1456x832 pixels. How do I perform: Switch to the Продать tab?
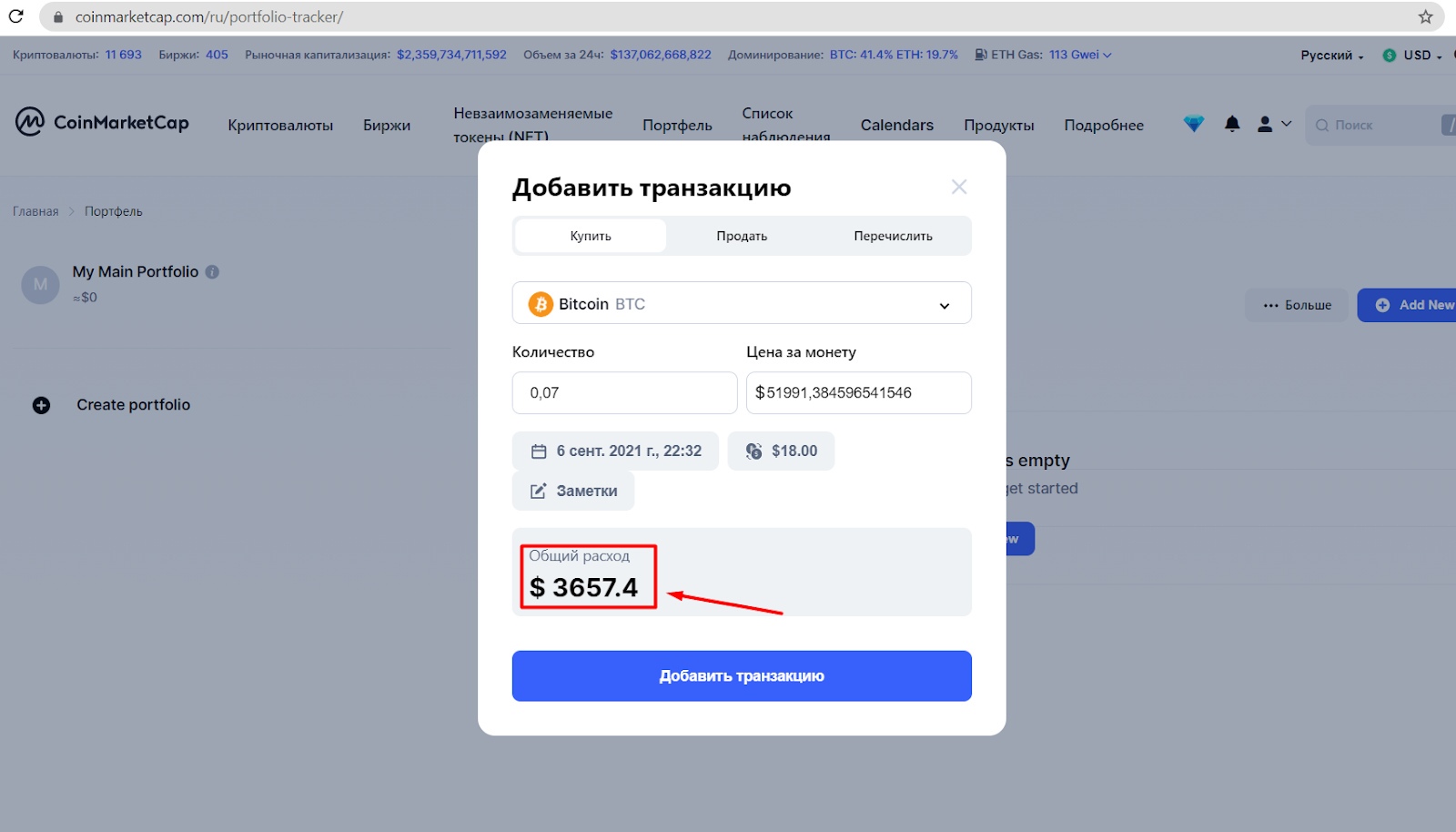742,236
